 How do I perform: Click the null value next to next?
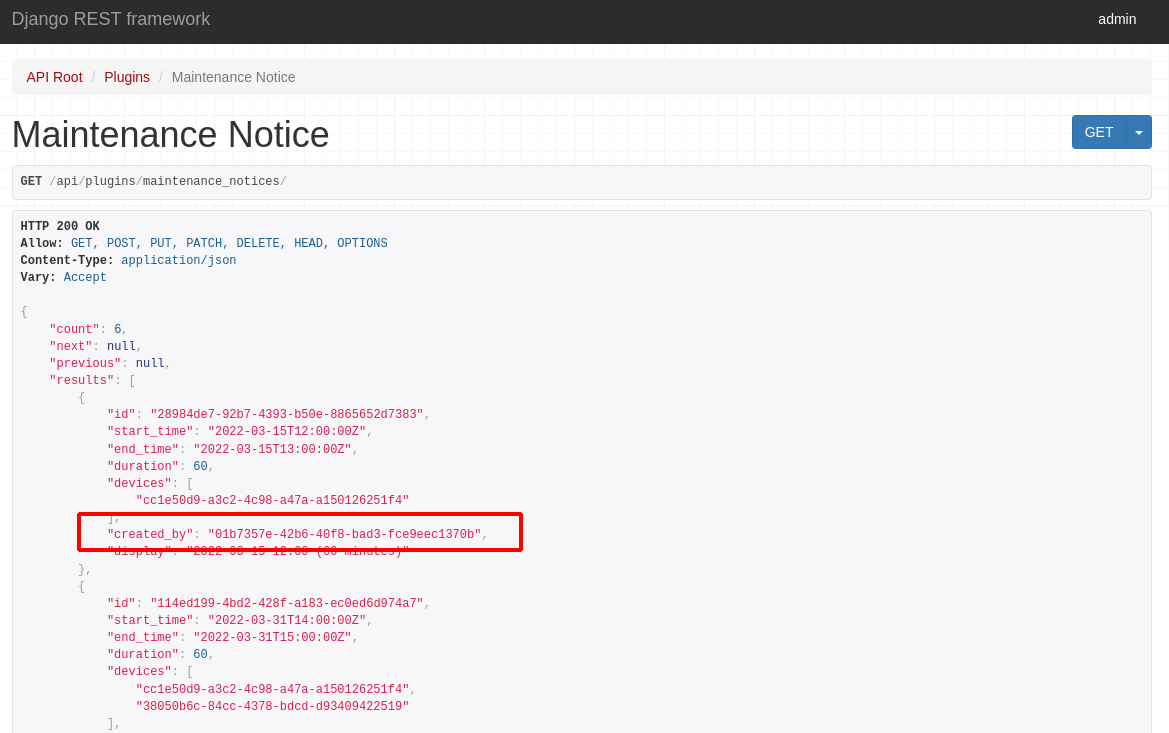coord(121,345)
